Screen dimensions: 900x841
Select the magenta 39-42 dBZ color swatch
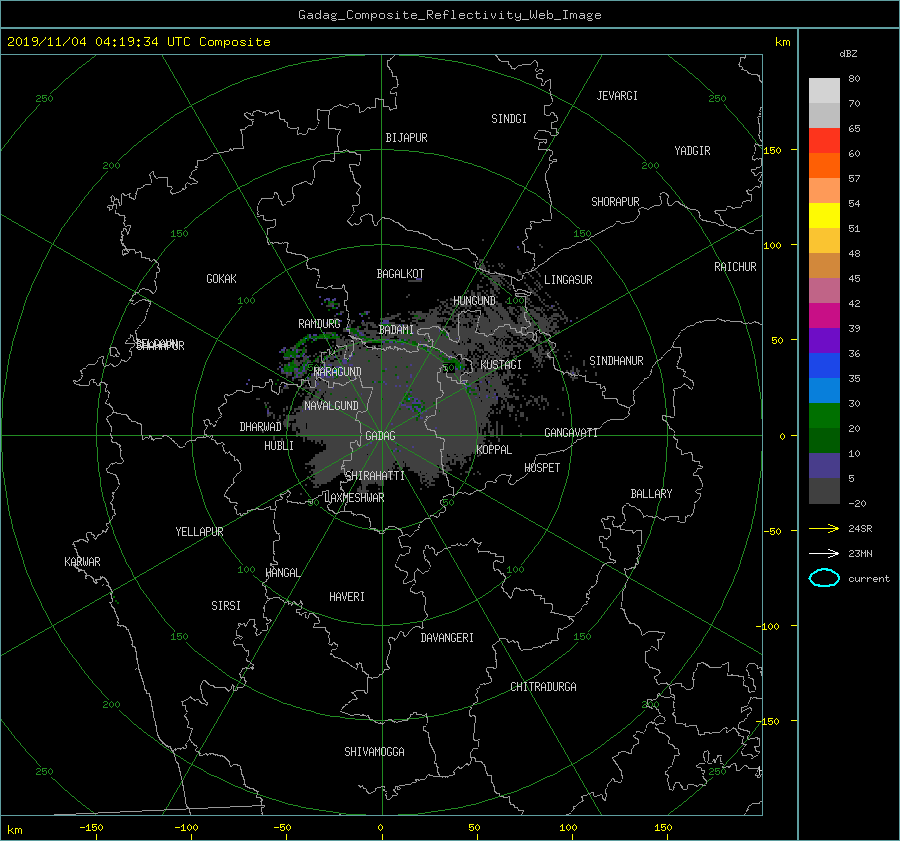point(824,316)
